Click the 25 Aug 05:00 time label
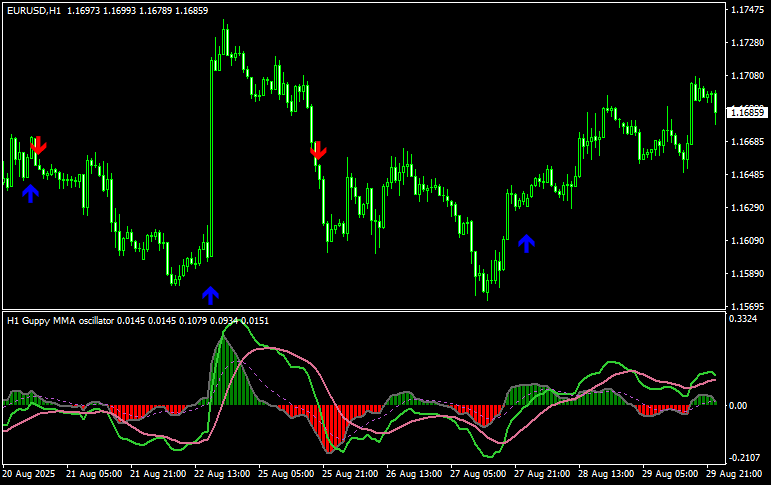This screenshot has width=771, height=485. pyautogui.click(x=286, y=474)
